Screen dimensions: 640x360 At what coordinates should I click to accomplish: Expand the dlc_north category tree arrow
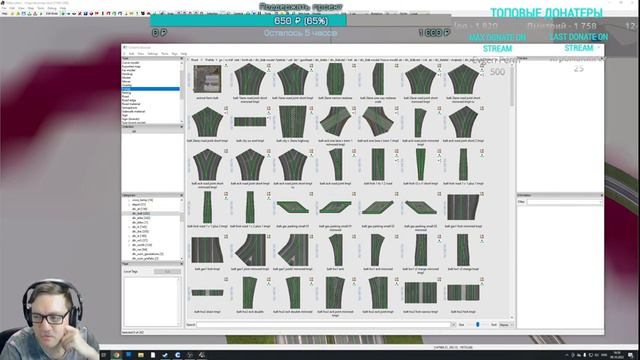[129, 245]
